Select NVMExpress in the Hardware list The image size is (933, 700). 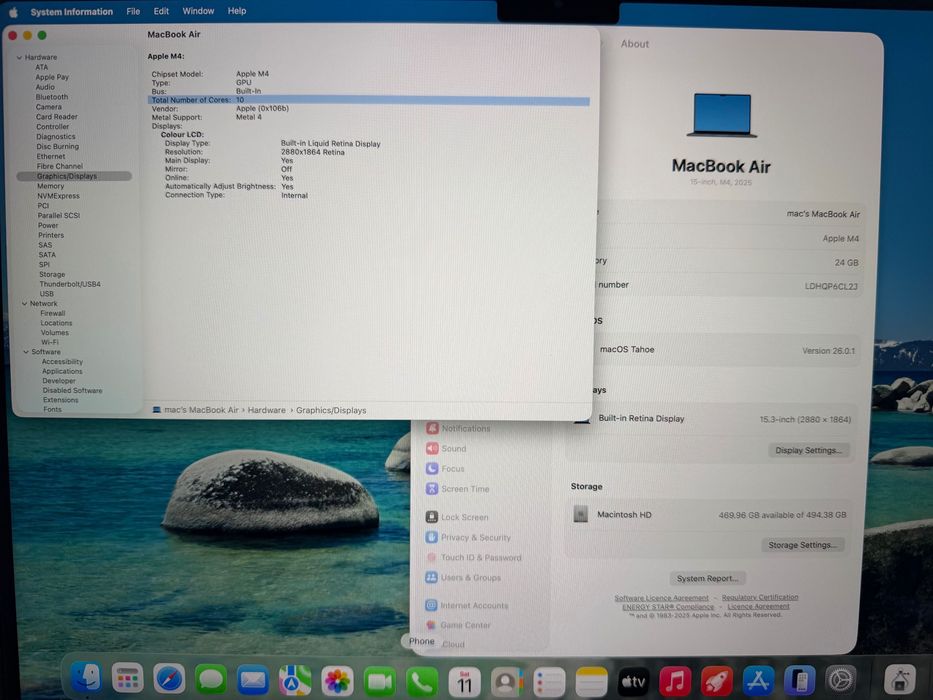tap(58, 196)
